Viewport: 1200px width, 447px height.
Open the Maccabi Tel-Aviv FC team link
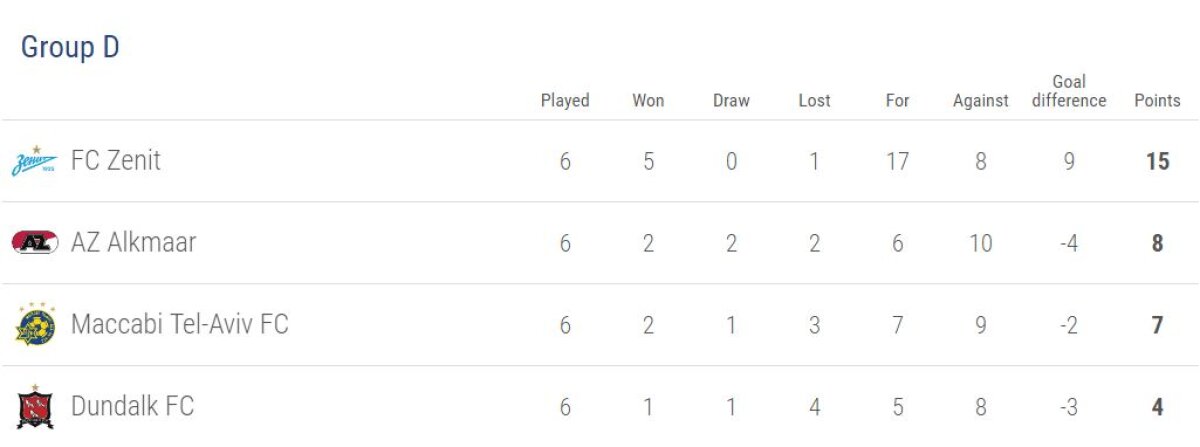click(x=179, y=325)
